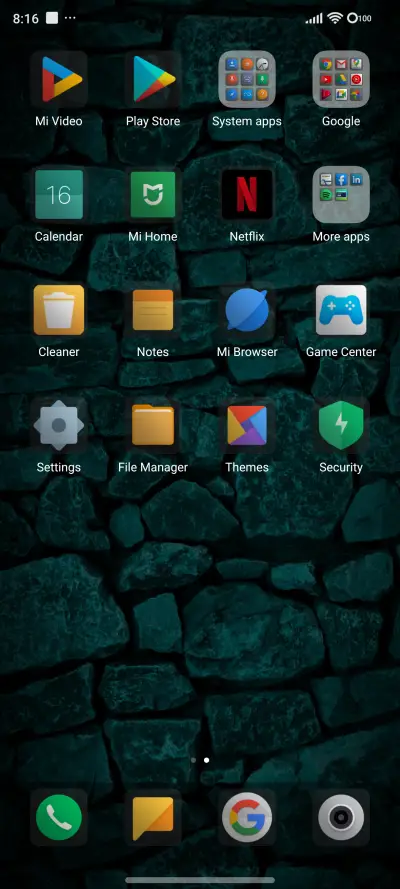Tap the "Game Center" label

pyautogui.click(x=341, y=352)
